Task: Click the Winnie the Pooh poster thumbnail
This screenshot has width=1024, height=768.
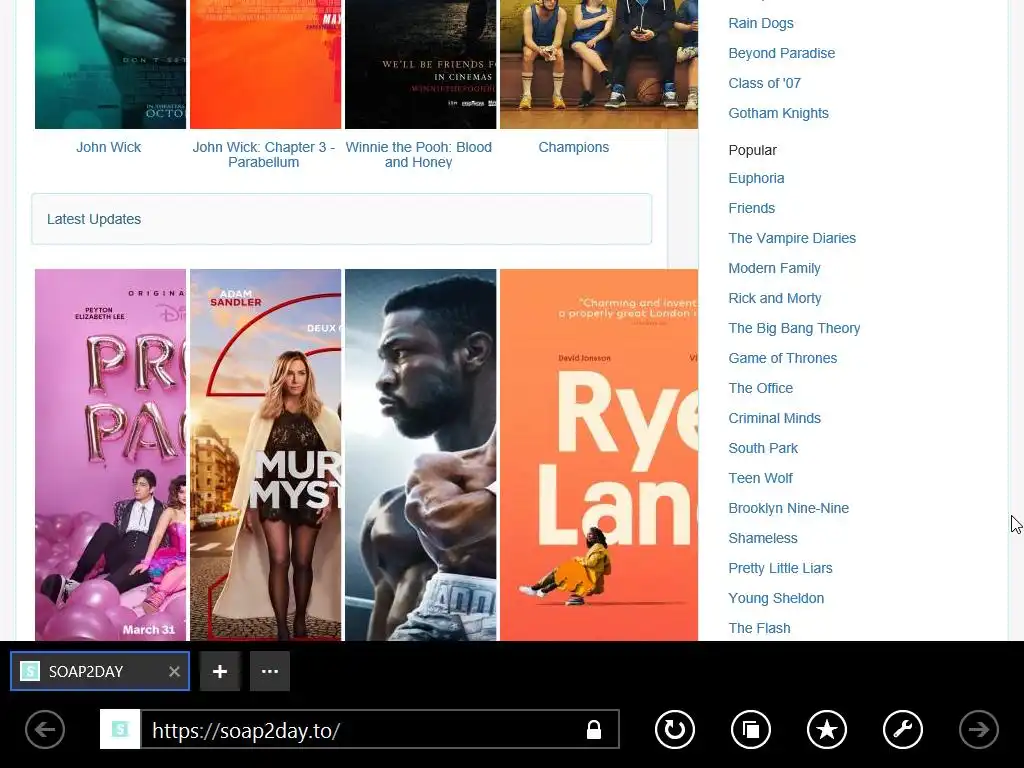Action: (x=421, y=64)
